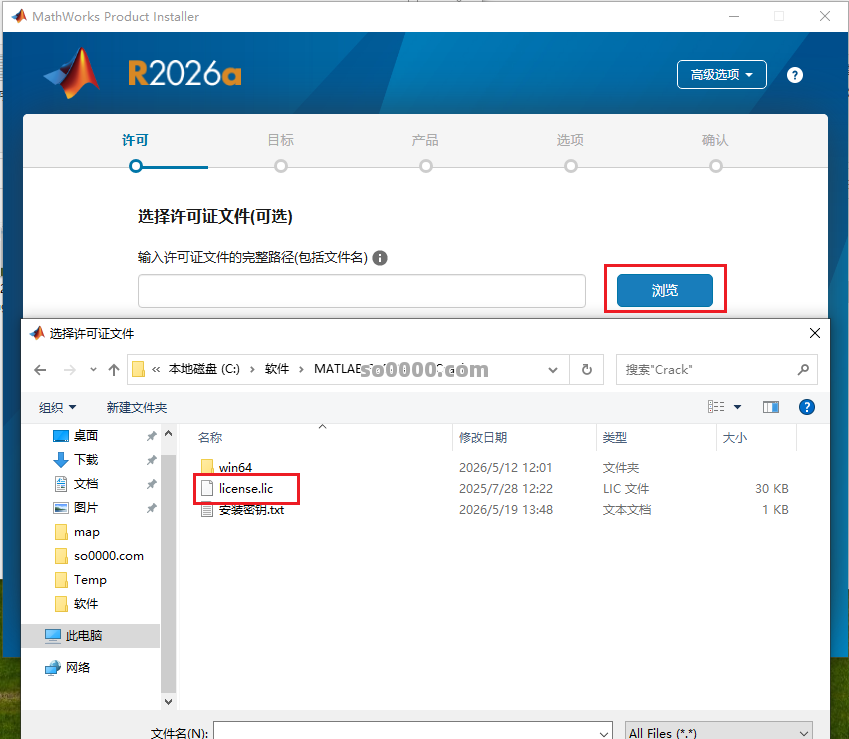This screenshot has width=849, height=739.
Task: Sort by 修改日期 column header
Action: click(x=483, y=437)
